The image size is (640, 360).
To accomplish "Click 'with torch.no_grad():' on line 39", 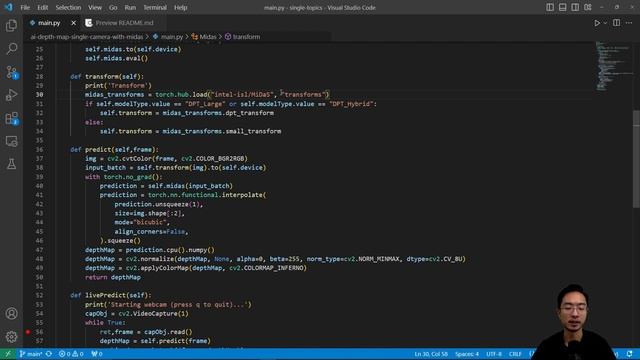I will [124, 177].
